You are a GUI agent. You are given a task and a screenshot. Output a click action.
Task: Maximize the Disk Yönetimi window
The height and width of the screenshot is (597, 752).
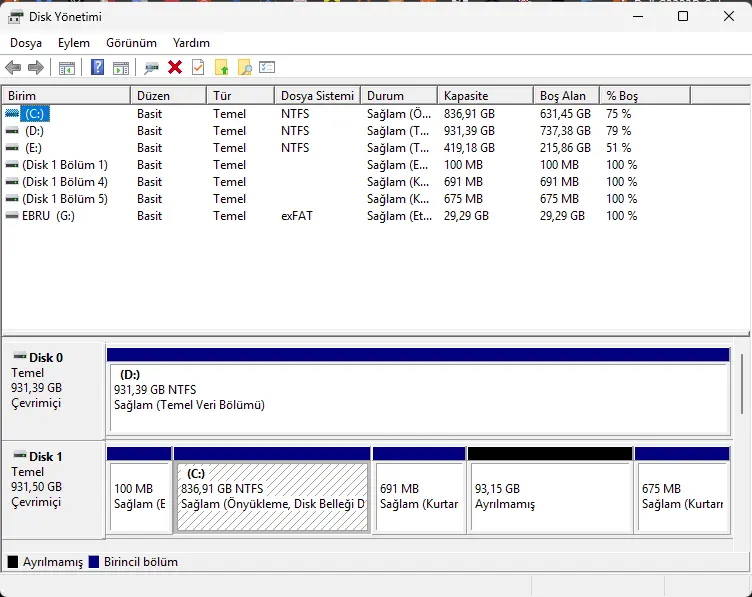coord(683,16)
